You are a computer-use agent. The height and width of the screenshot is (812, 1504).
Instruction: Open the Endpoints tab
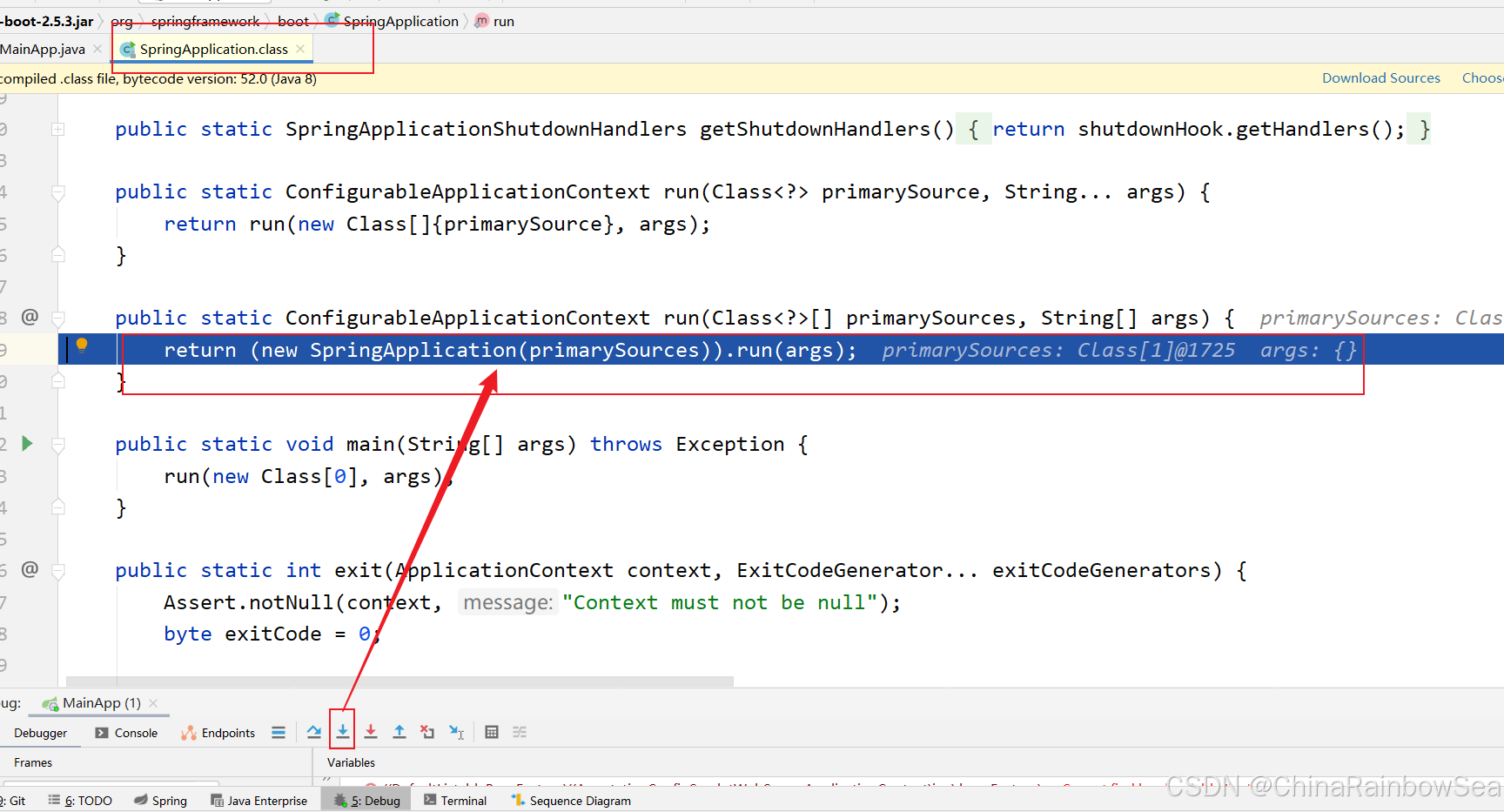[218, 733]
